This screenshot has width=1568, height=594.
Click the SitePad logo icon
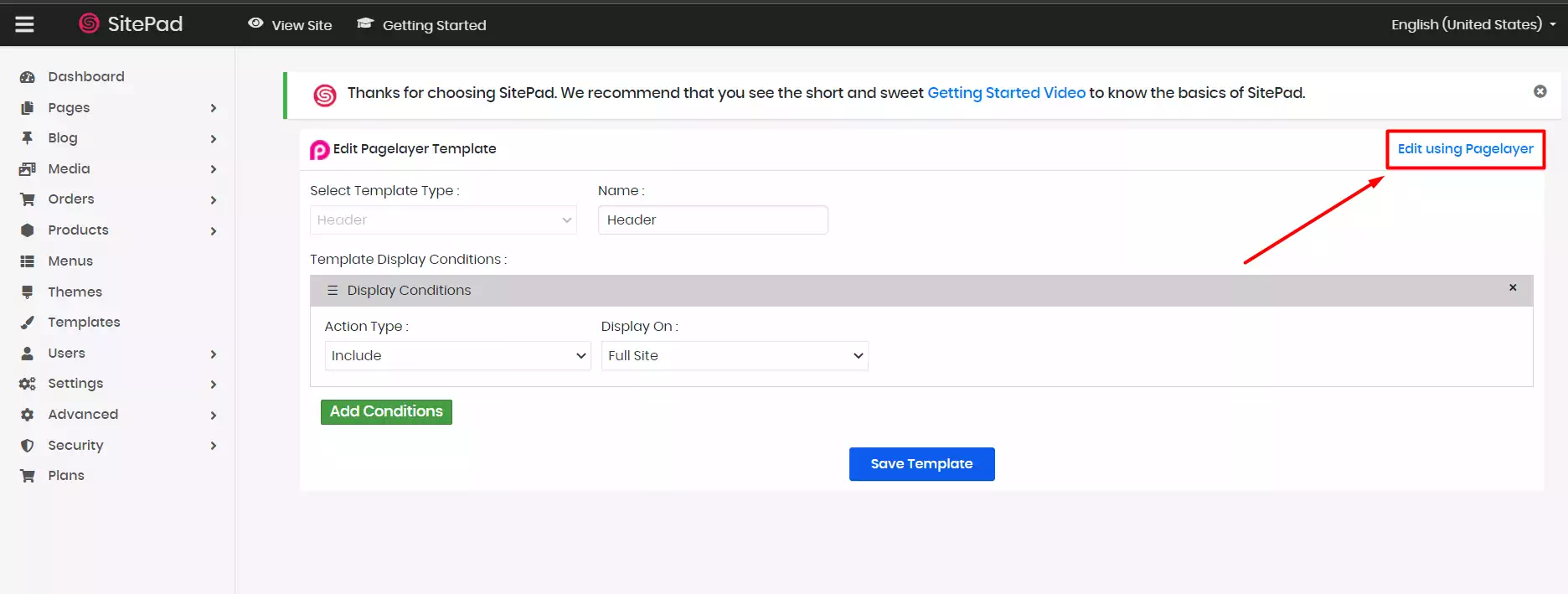coord(89,23)
